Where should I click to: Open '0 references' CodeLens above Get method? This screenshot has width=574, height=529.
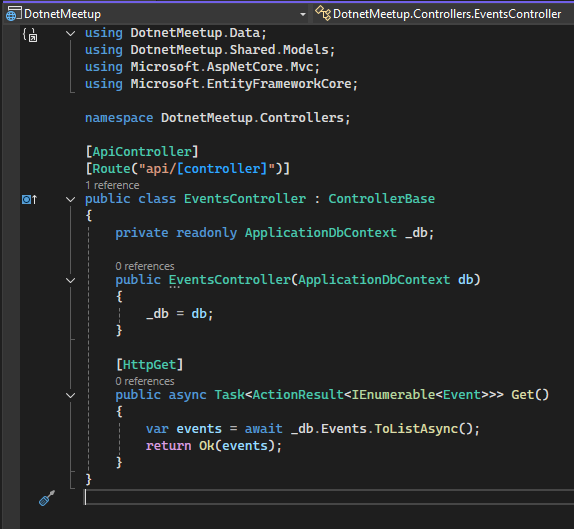tap(145, 381)
